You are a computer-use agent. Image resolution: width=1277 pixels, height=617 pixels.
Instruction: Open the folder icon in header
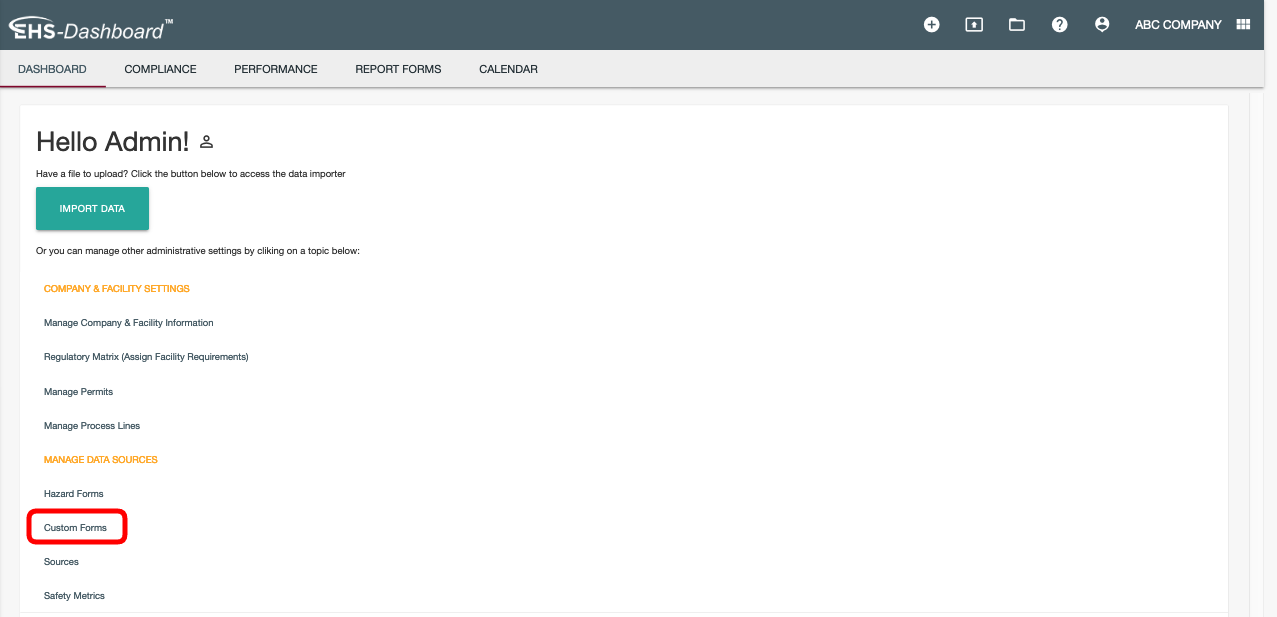[1017, 25]
